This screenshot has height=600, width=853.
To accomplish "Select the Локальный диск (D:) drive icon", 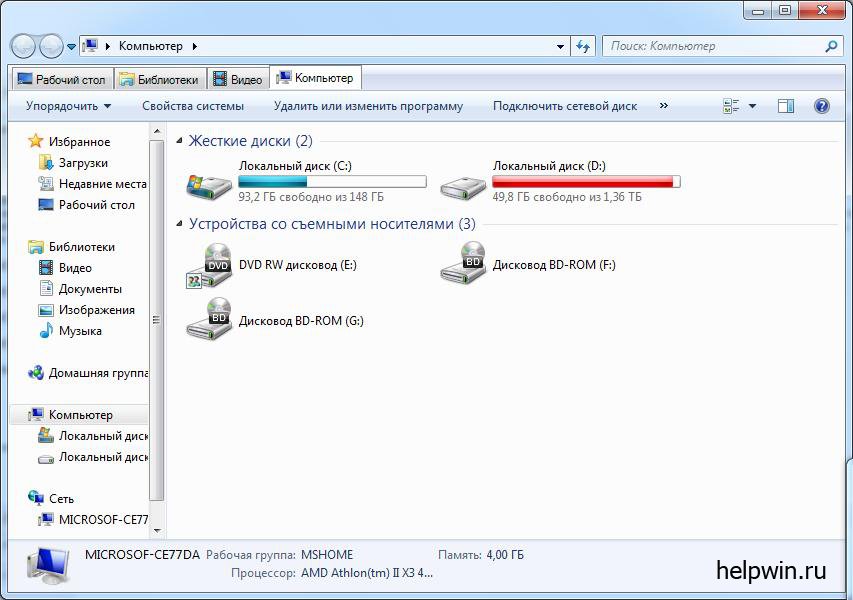I will tap(462, 187).
